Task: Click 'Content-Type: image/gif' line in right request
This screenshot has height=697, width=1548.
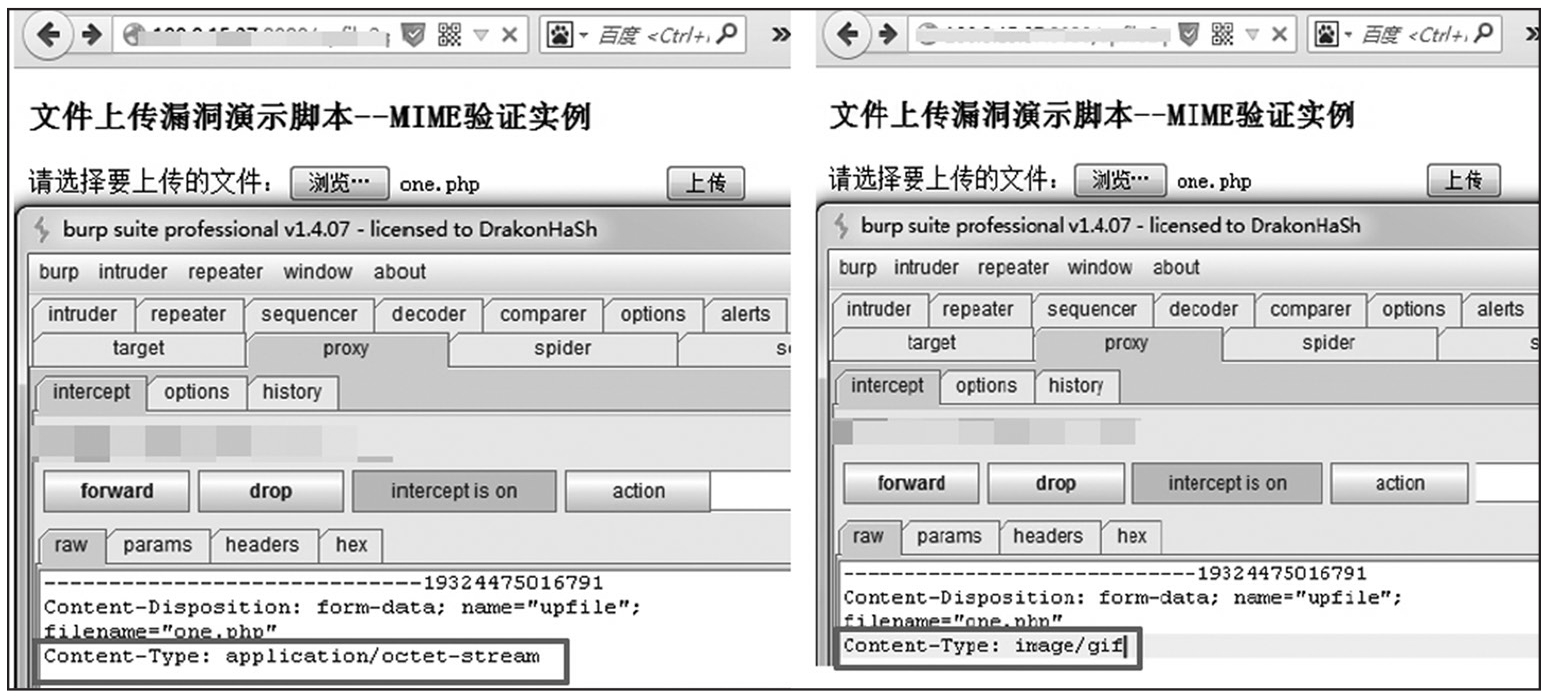Action: pyautogui.click(x=984, y=646)
